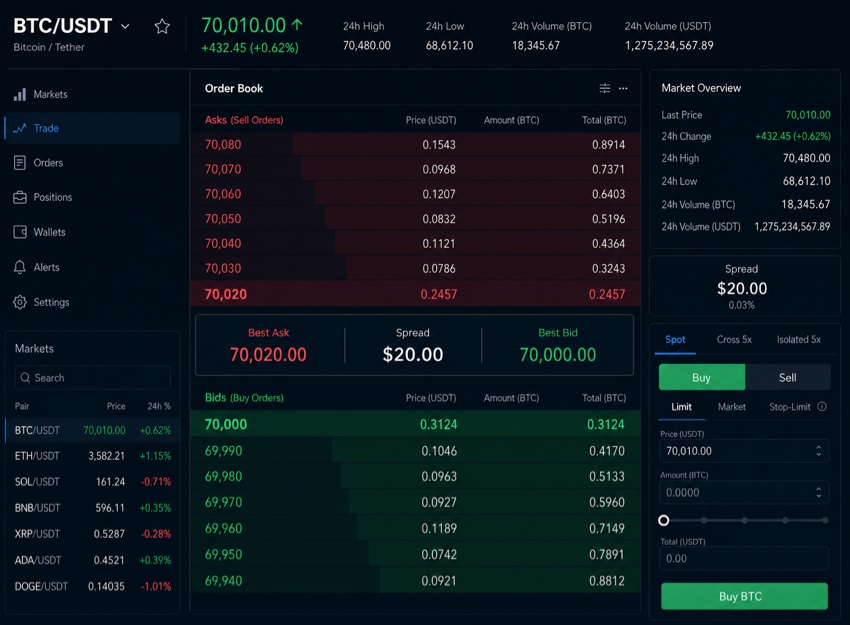Click the header last price 70,010.00
This screenshot has width=850, height=625.
point(243,25)
